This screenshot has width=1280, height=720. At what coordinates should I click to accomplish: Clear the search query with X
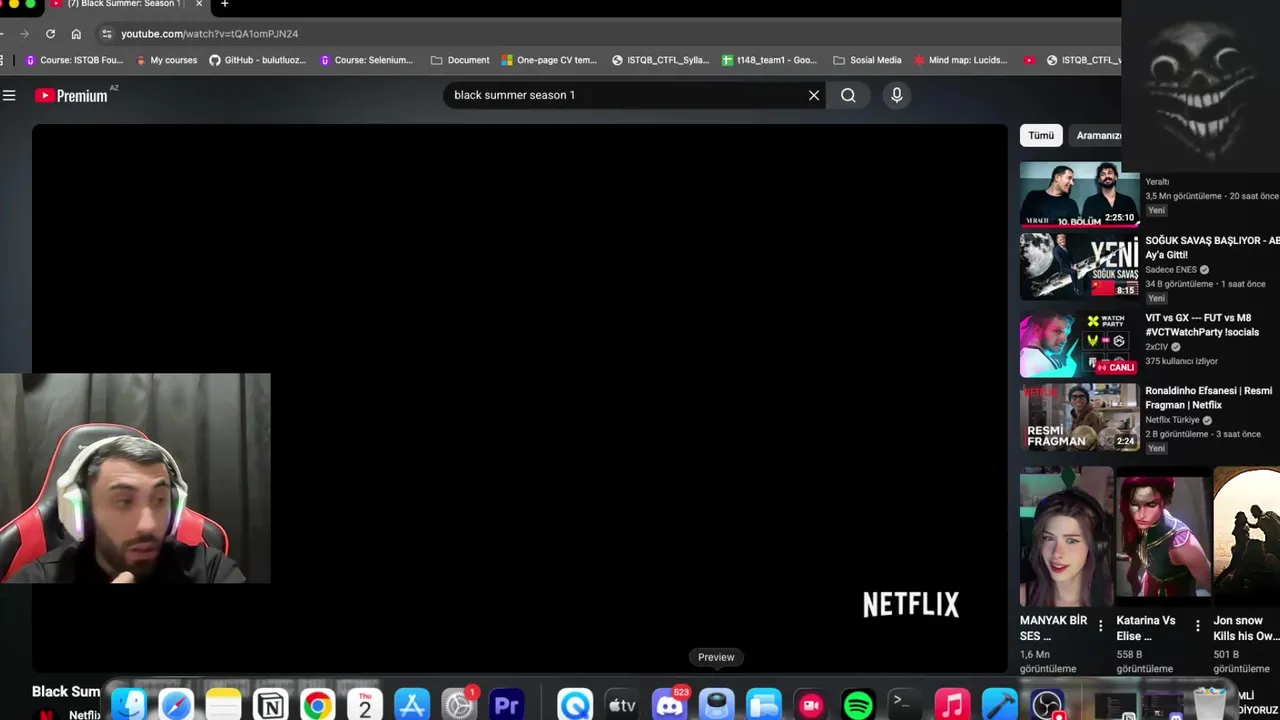pos(814,95)
